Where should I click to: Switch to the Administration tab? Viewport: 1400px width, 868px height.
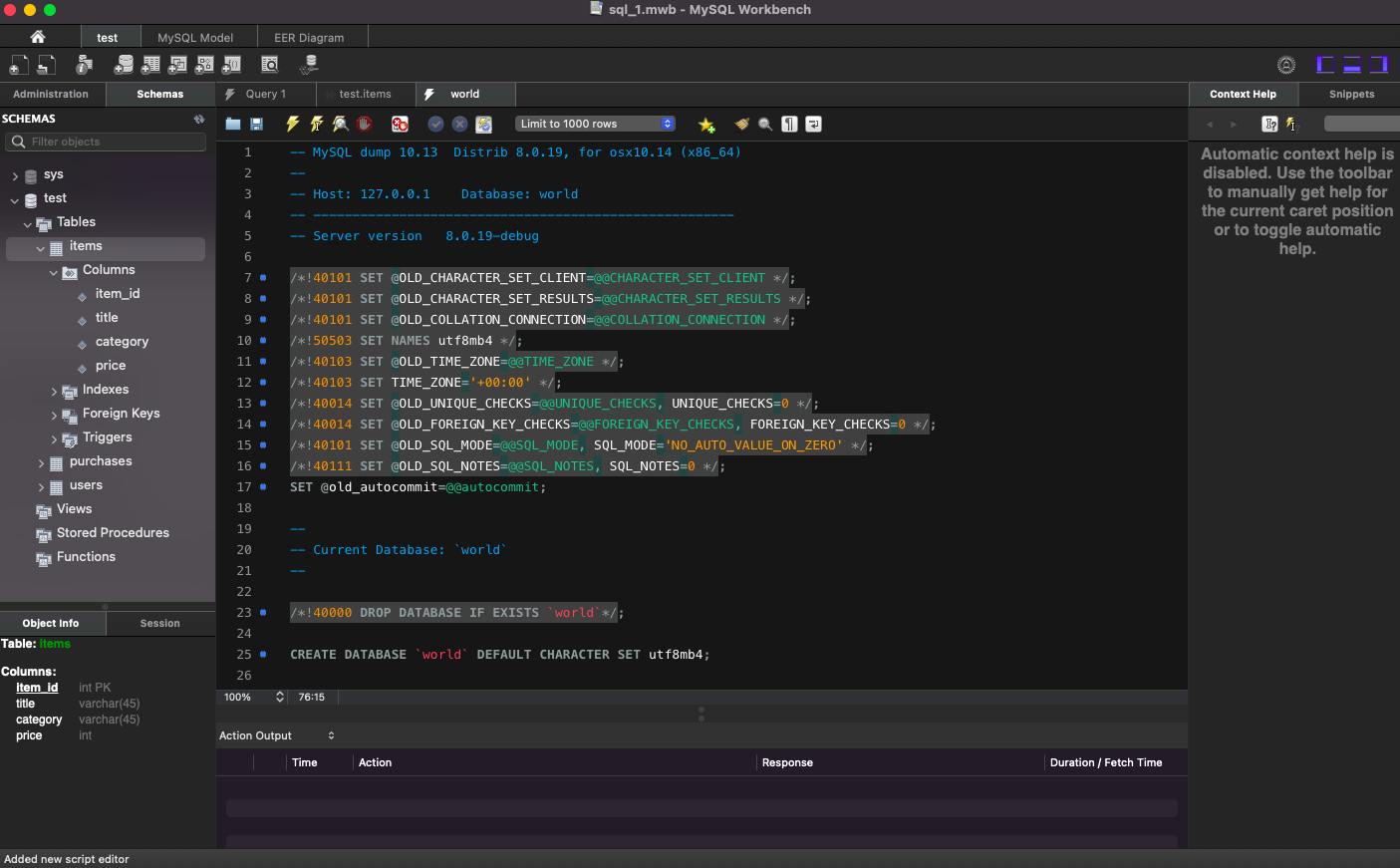pyautogui.click(x=51, y=94)
